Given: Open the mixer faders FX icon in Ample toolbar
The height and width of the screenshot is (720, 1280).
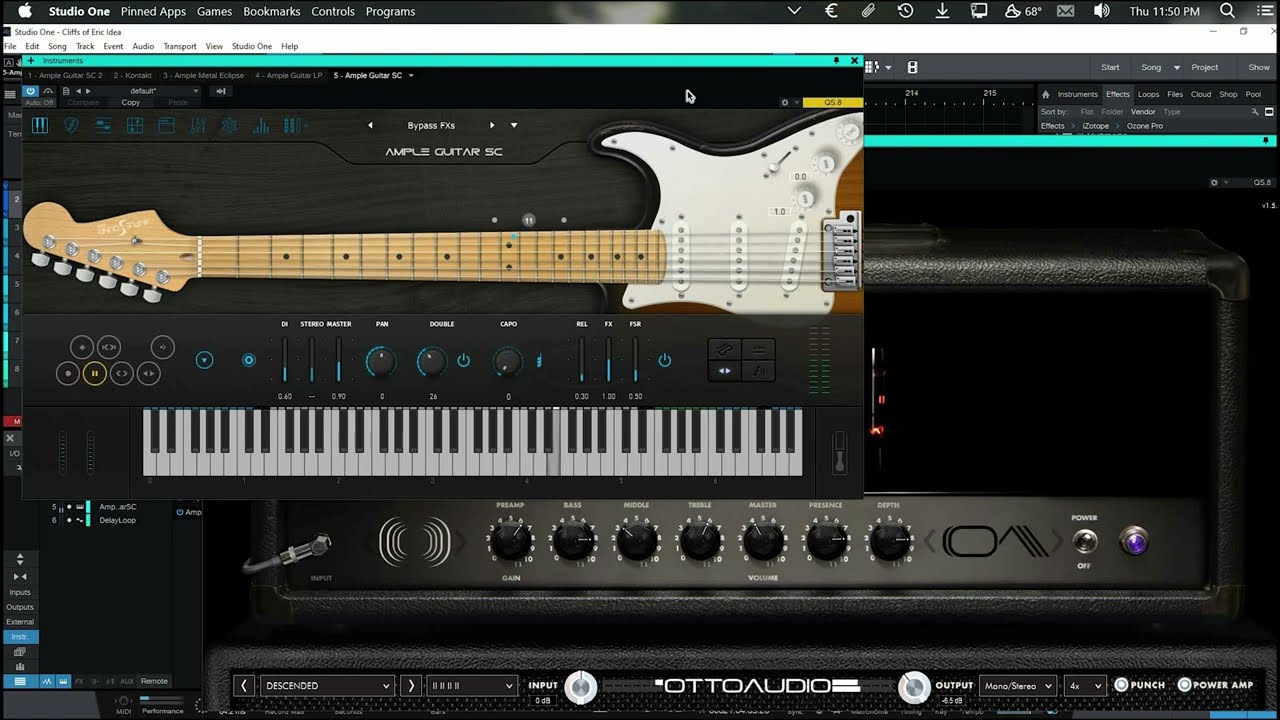Looking at the screenshot, I should click(198, 126).
